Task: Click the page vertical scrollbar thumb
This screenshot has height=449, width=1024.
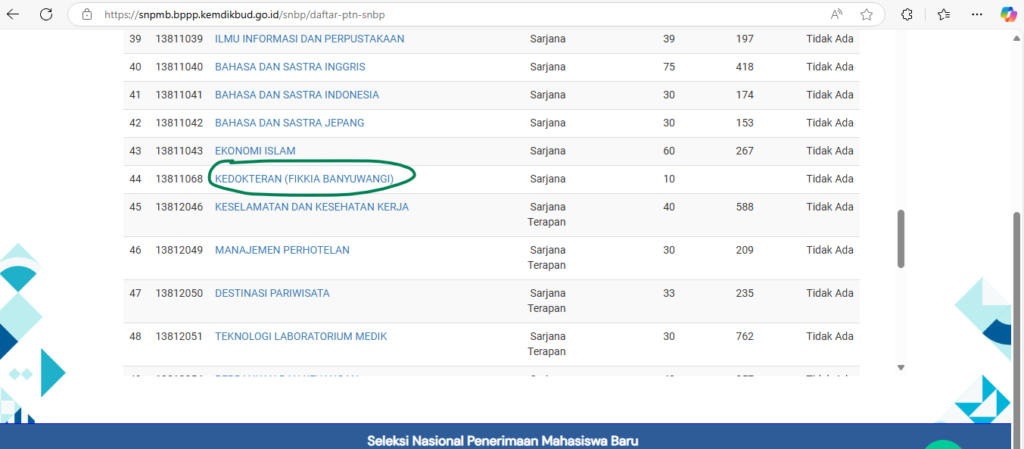Action: (900, 238)
